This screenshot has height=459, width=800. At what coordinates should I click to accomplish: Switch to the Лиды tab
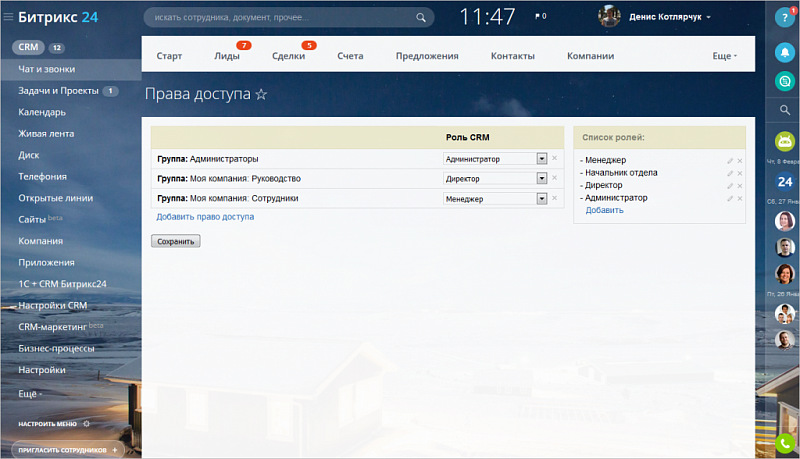click(x=227, y=56)
